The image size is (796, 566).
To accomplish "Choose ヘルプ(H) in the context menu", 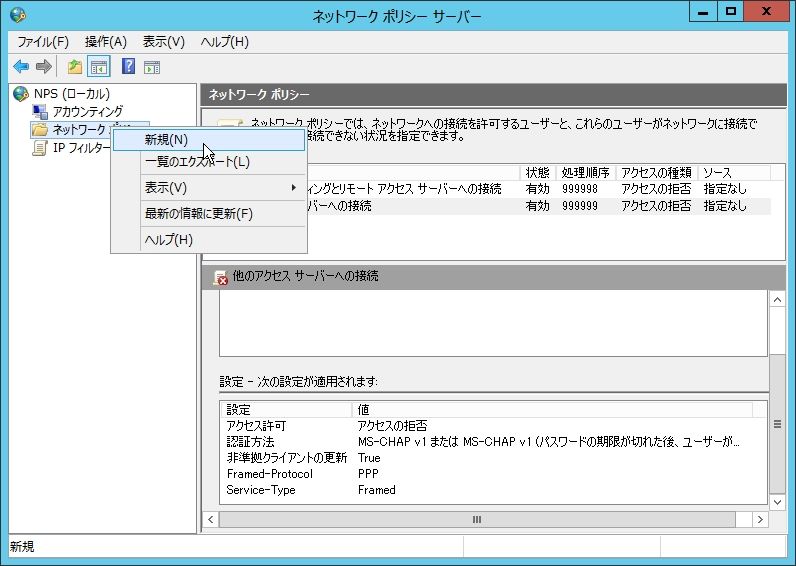I will coord(209,240).
